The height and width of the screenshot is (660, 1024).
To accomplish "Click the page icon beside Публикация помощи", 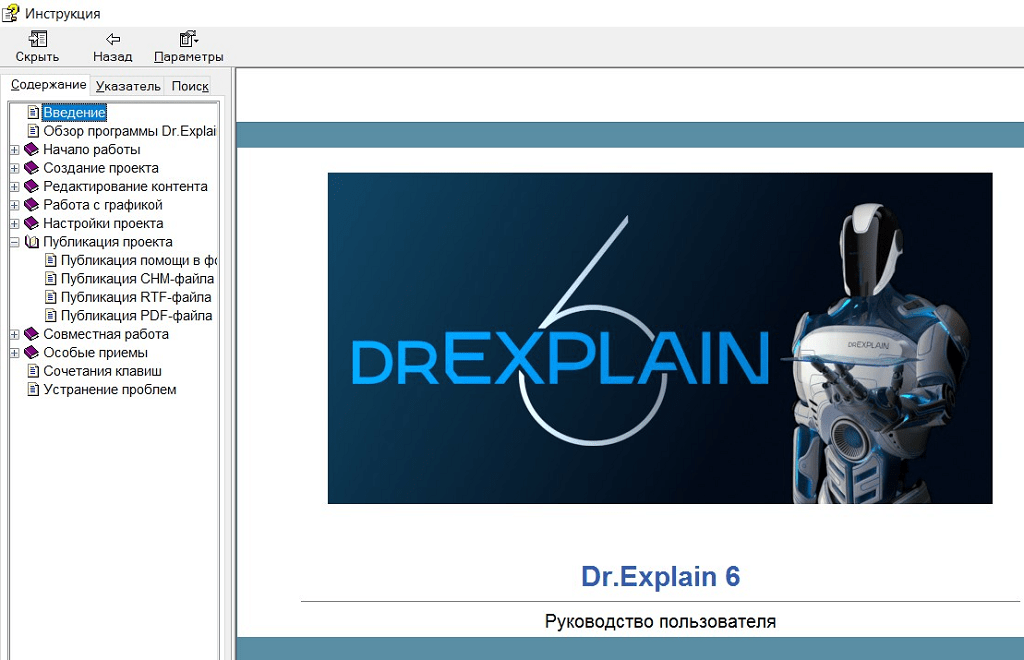I will pyautogui.click(x=51, y=260).
